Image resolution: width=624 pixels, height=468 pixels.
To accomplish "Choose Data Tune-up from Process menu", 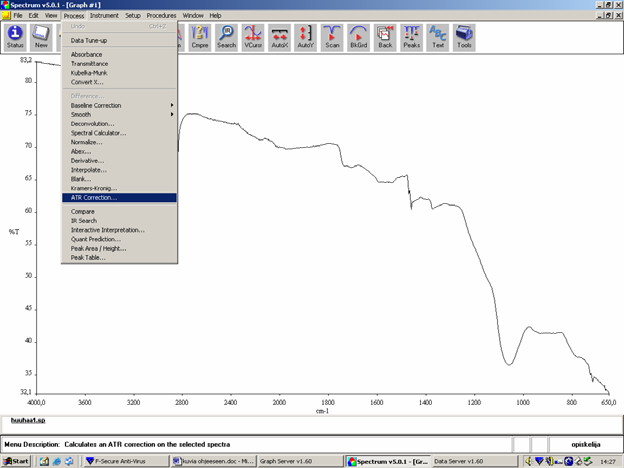I will (x=119, y=41).
